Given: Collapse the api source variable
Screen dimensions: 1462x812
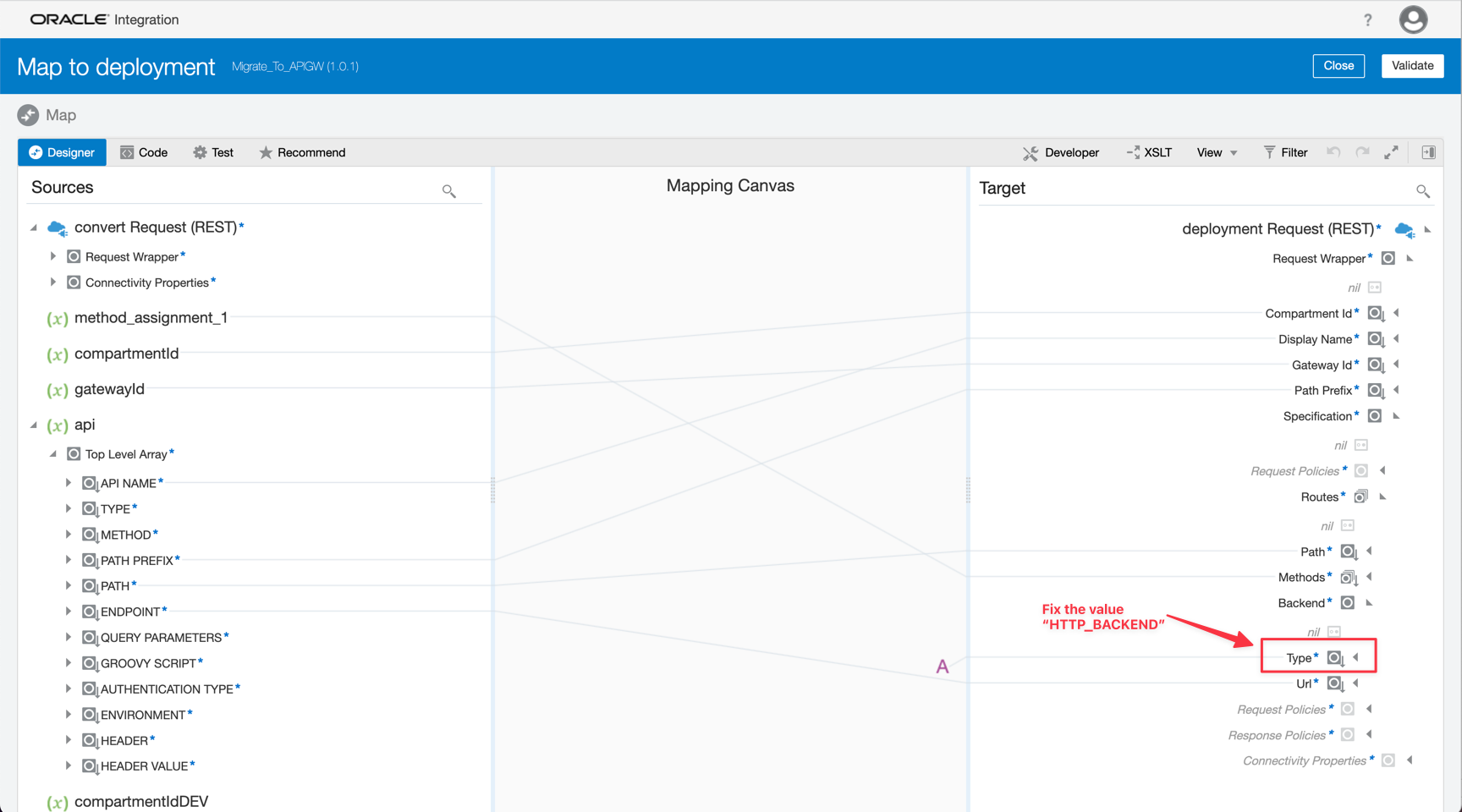Looking at the screenshot, I should pyautogui.click(x=34, y=425).
